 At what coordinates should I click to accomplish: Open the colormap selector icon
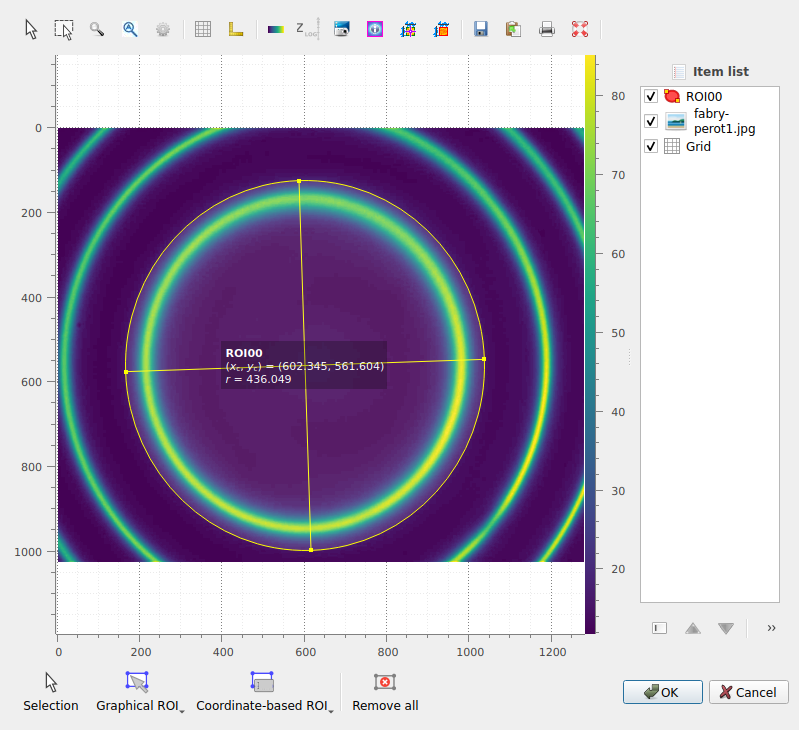[275, 29]
